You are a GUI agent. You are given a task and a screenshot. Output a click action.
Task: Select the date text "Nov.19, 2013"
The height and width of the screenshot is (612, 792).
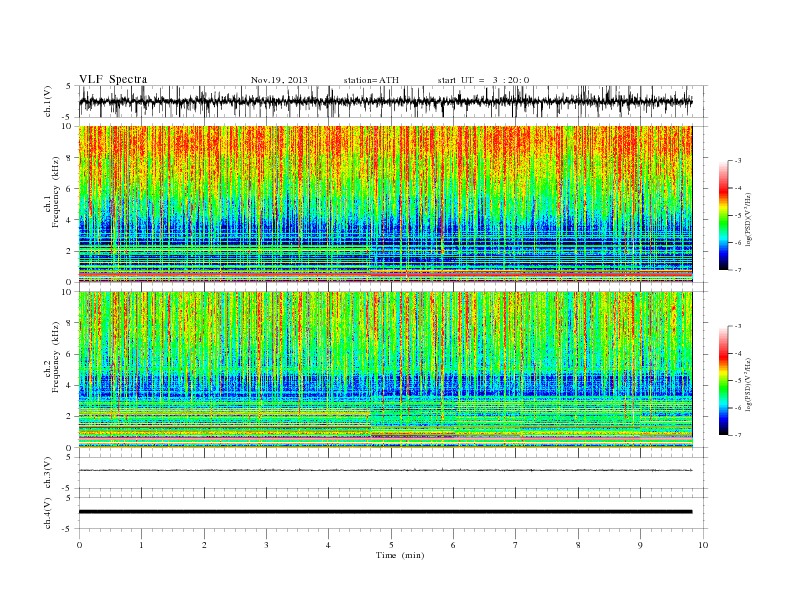(x=279, y=80)
